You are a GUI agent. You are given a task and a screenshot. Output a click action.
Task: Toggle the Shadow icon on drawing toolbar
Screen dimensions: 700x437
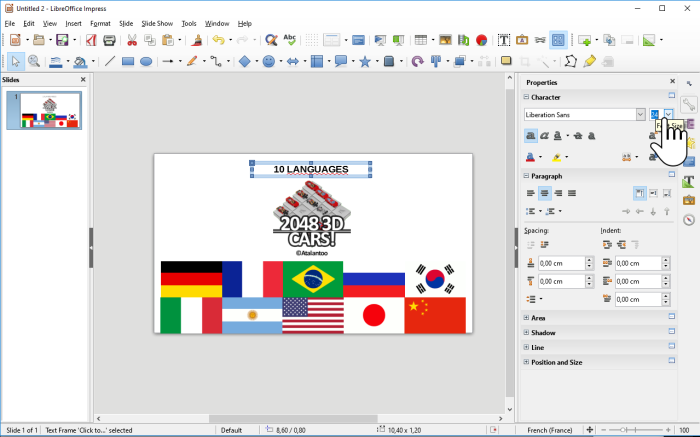(506, 61)
